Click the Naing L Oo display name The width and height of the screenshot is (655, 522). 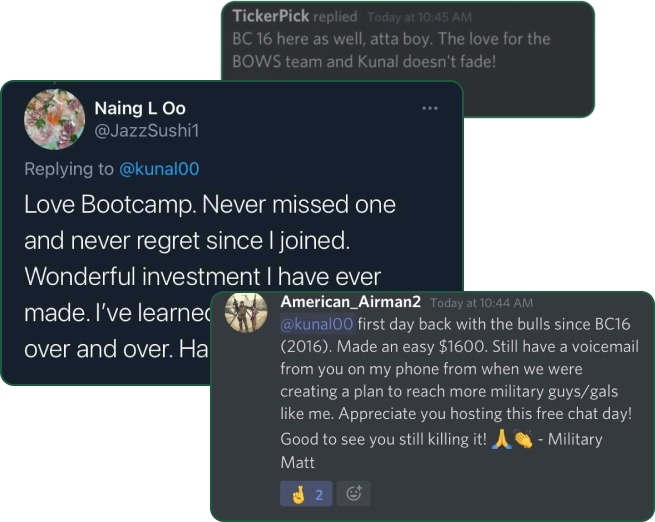point(140,108)
